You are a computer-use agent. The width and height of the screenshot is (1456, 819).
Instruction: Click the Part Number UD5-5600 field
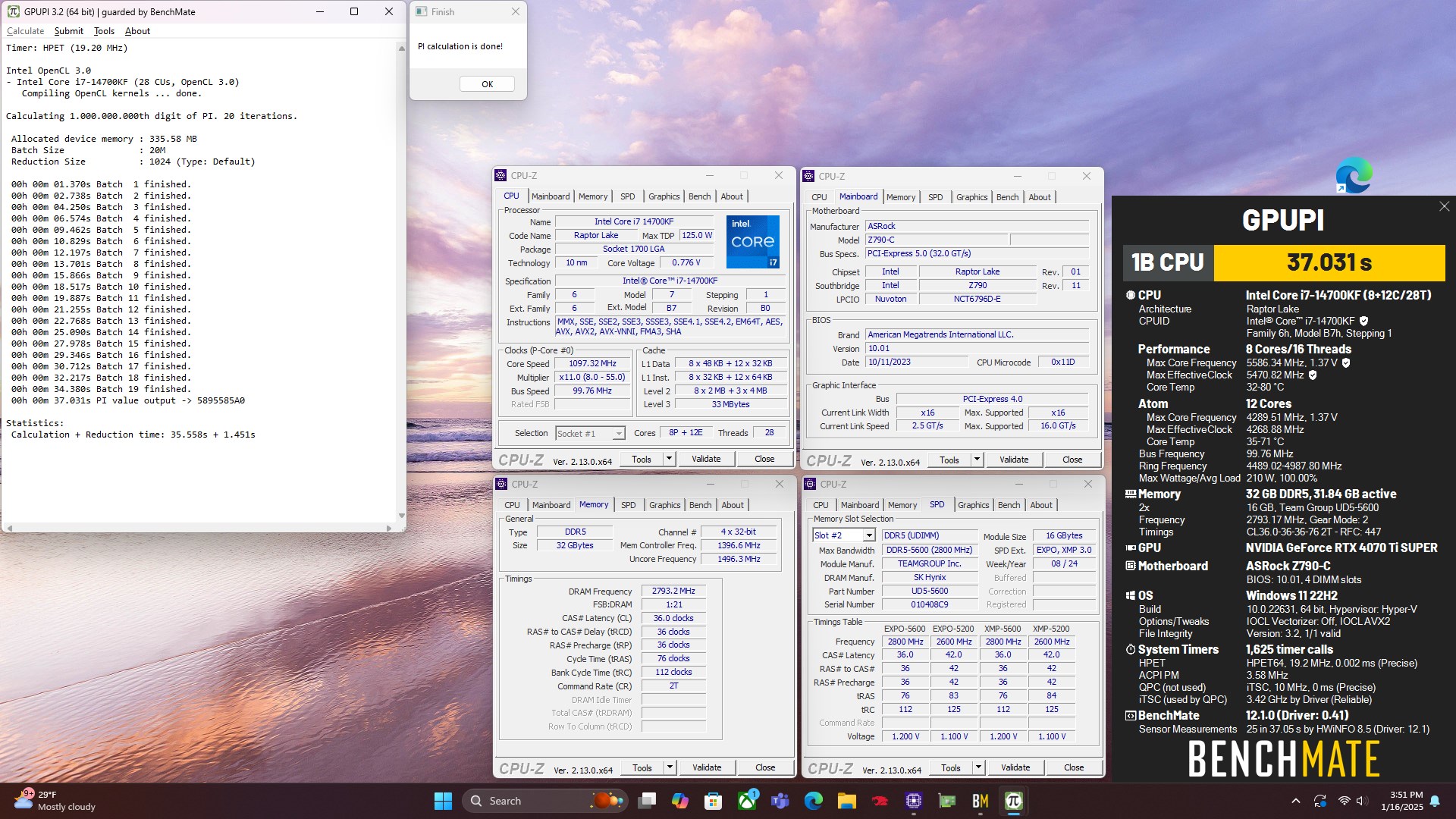pyautogui.click(x=929, y=591)
